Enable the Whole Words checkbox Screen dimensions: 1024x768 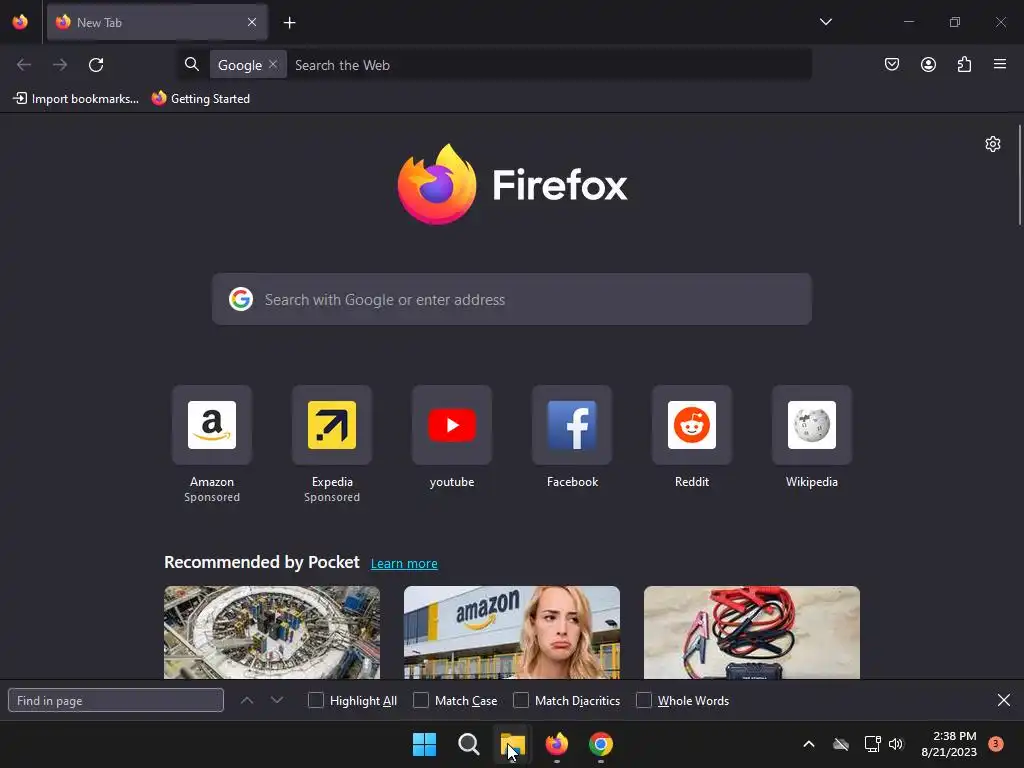[644, 700]
